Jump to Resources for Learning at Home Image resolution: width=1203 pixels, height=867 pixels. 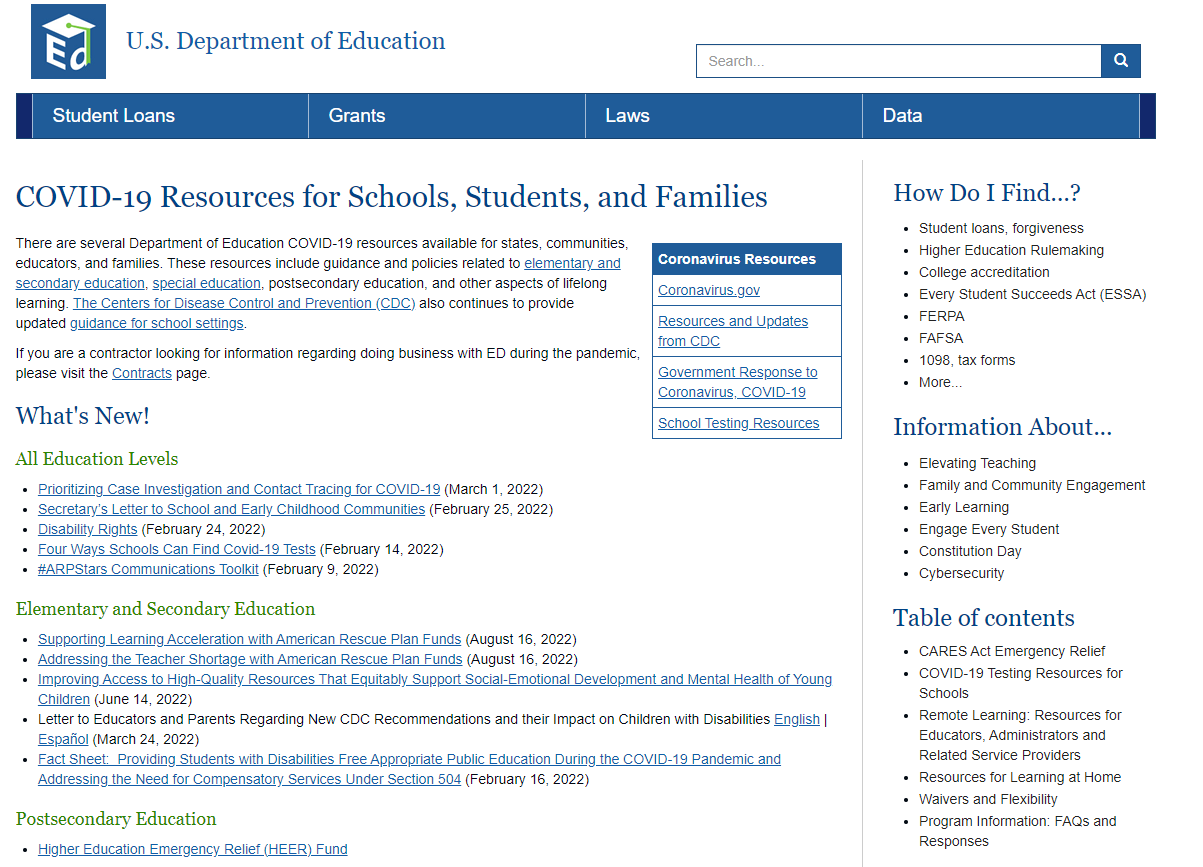[1020, 777]
